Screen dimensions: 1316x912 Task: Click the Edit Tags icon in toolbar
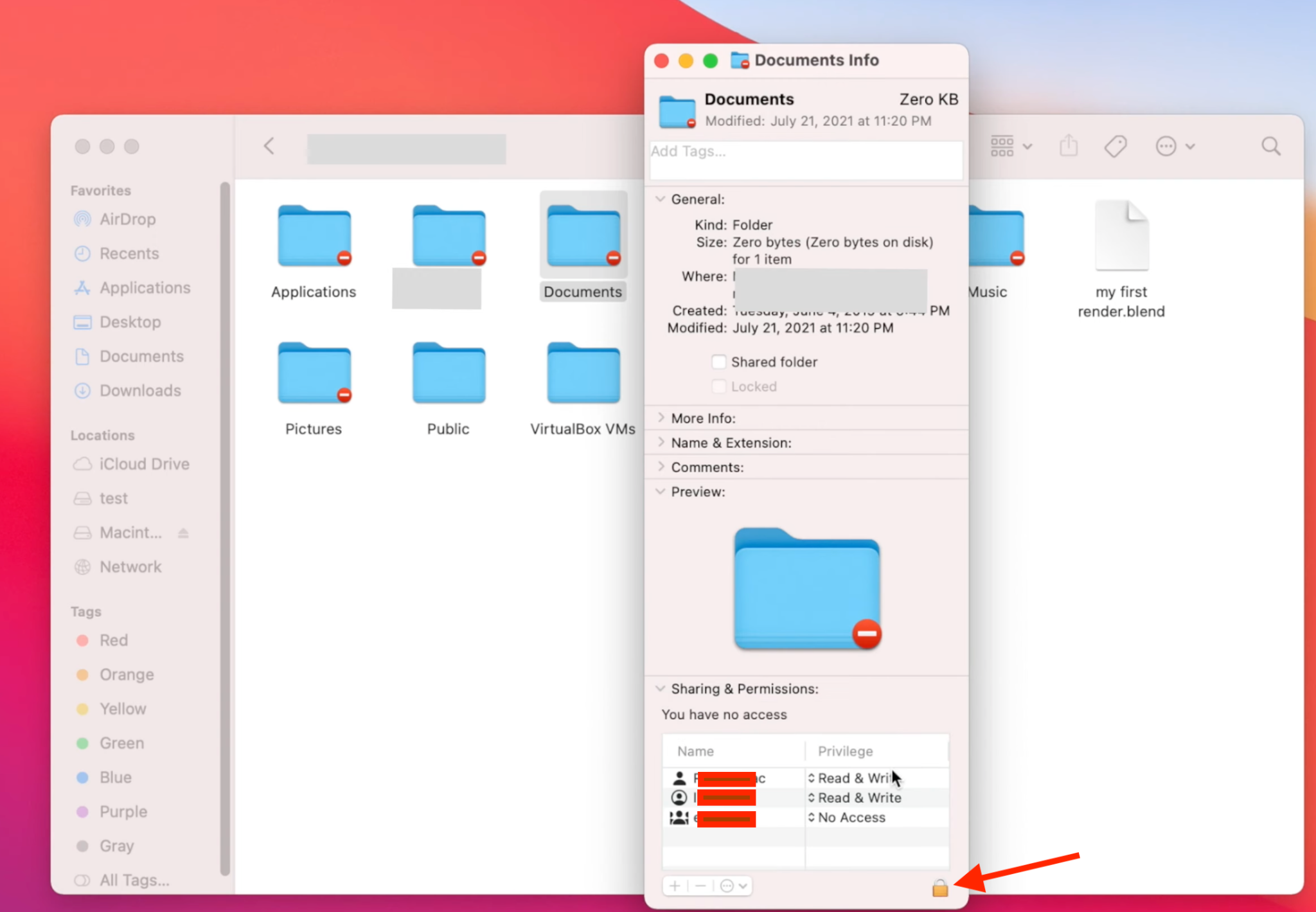(x=1116, y=146)
